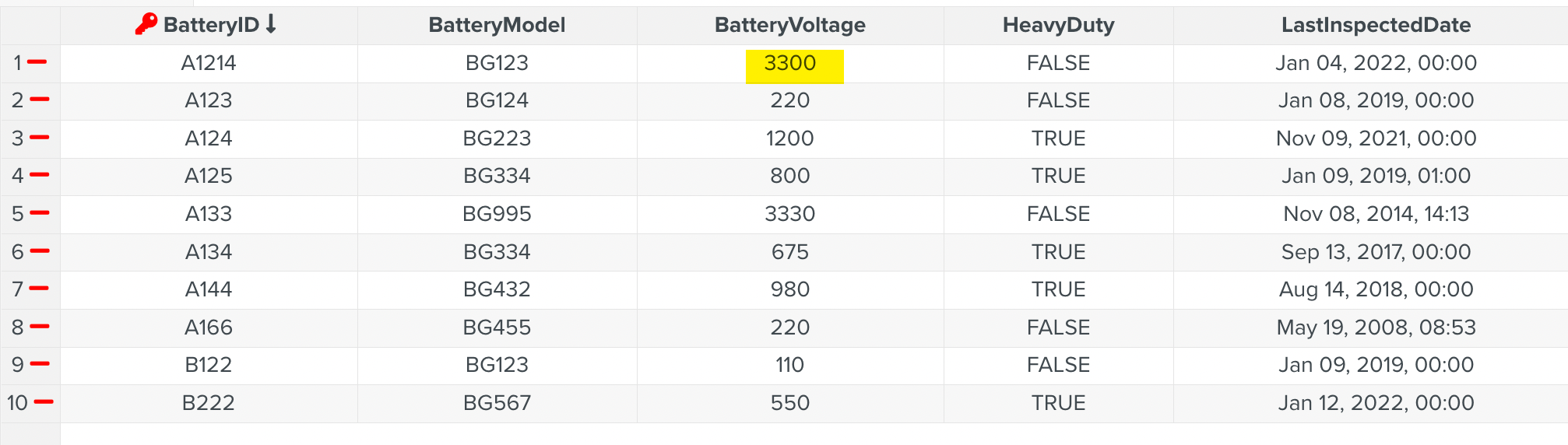1568x445 pixels.
Task: Select HeavyDuty TRUE value for A124
Action: (x=1058, y=138)
